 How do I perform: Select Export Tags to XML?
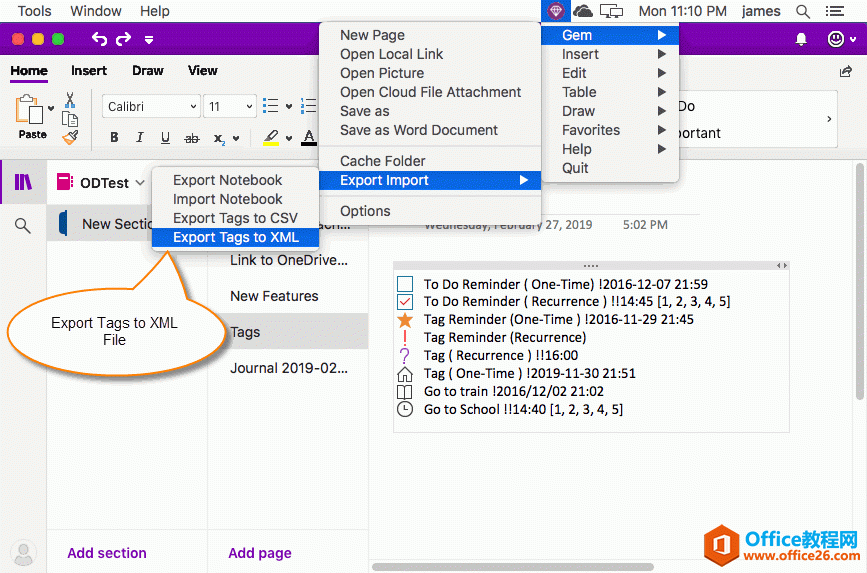235,237
